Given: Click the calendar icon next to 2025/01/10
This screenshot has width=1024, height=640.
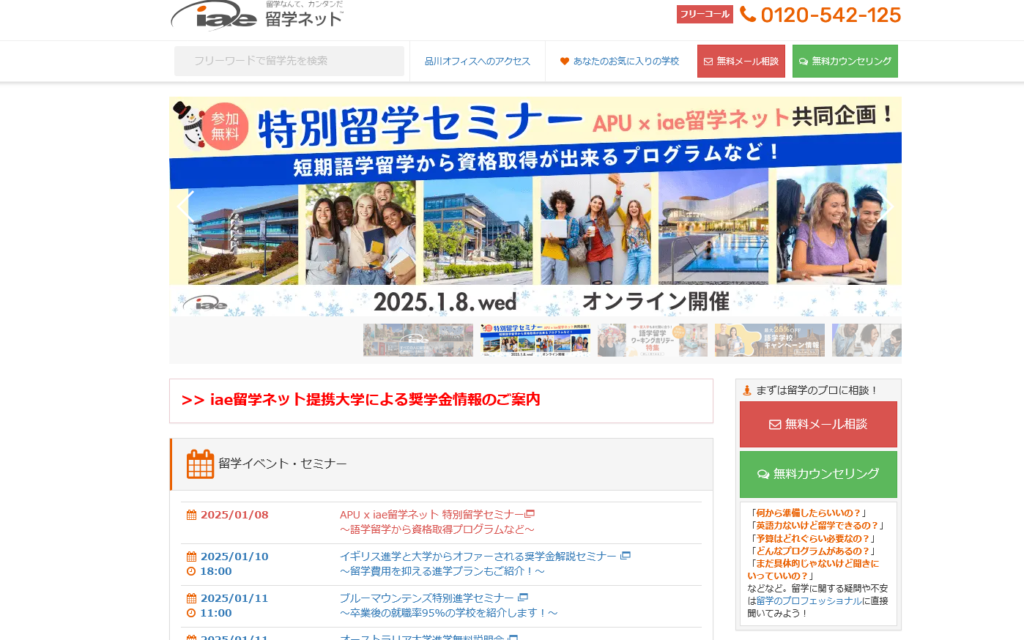Looking at the screenshot, I should (x=191, y=556).
